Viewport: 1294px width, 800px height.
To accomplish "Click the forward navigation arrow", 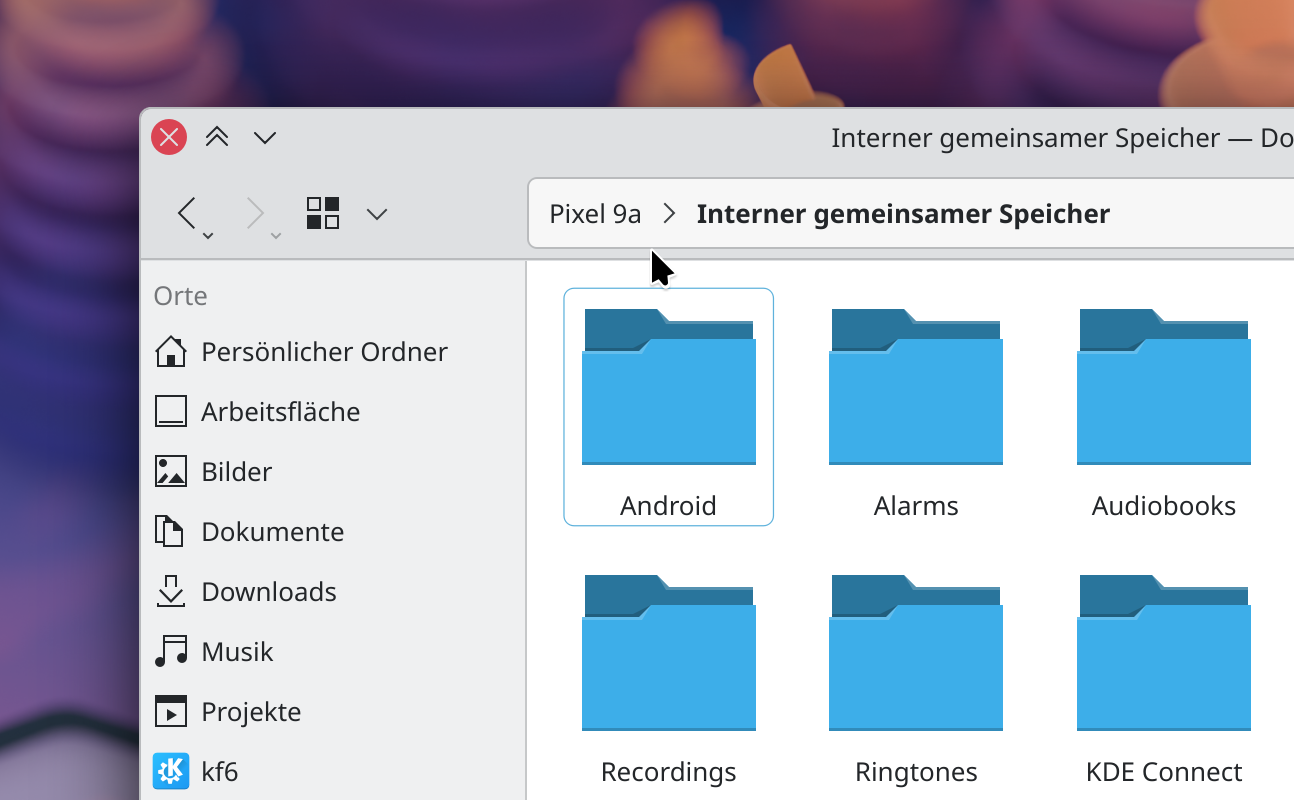I will (x=256, y=213).
